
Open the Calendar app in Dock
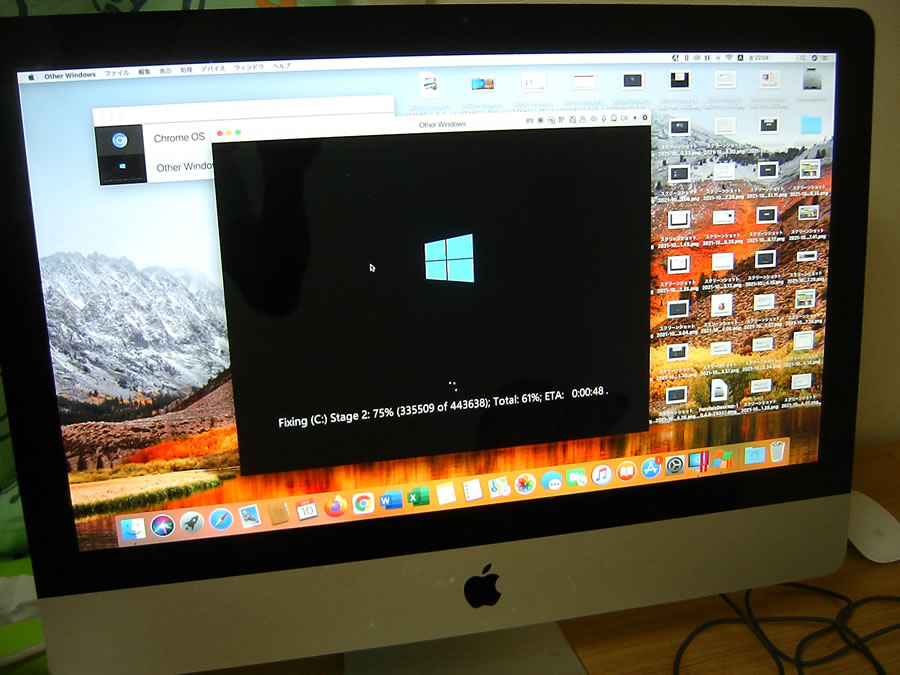(x=307, y=509)
